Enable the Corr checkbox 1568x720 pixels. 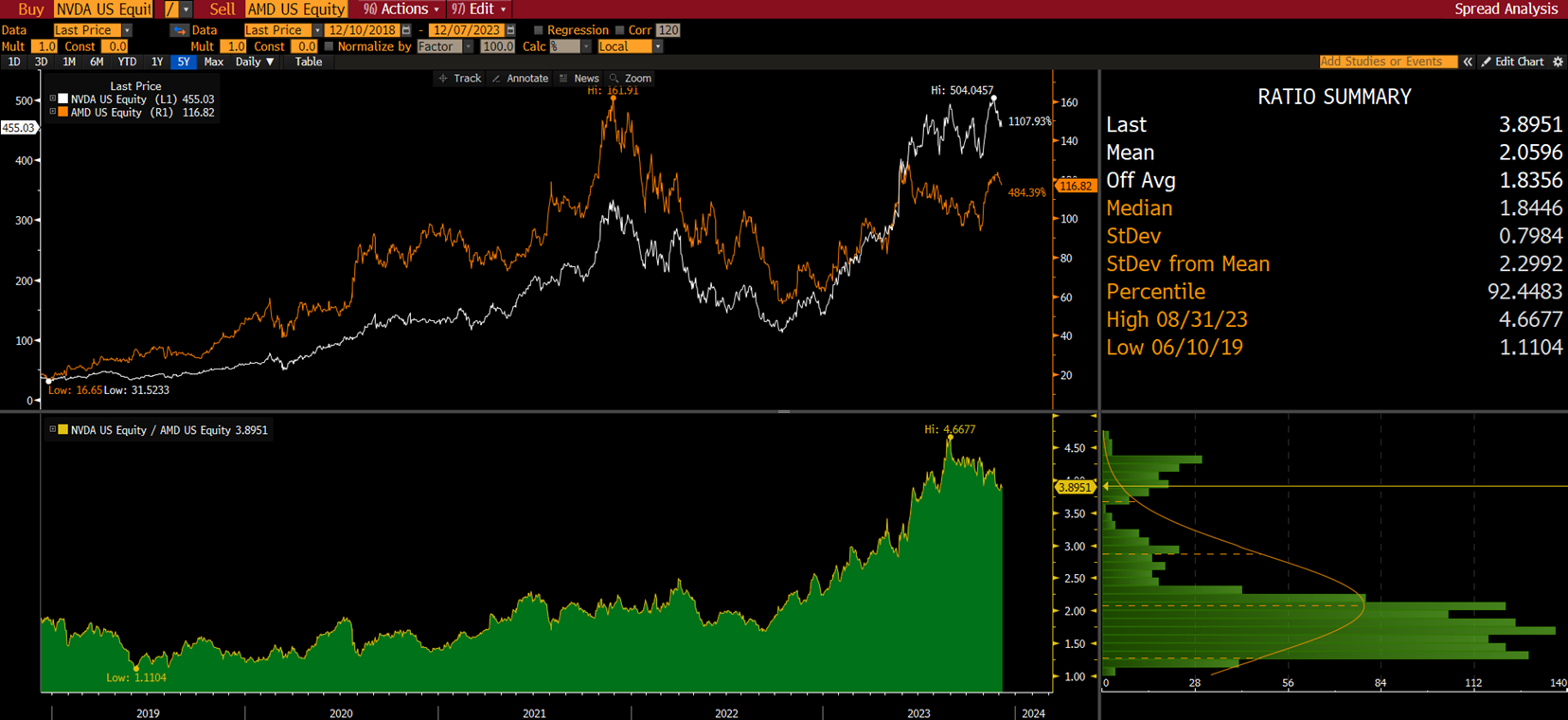coord(619,30)
